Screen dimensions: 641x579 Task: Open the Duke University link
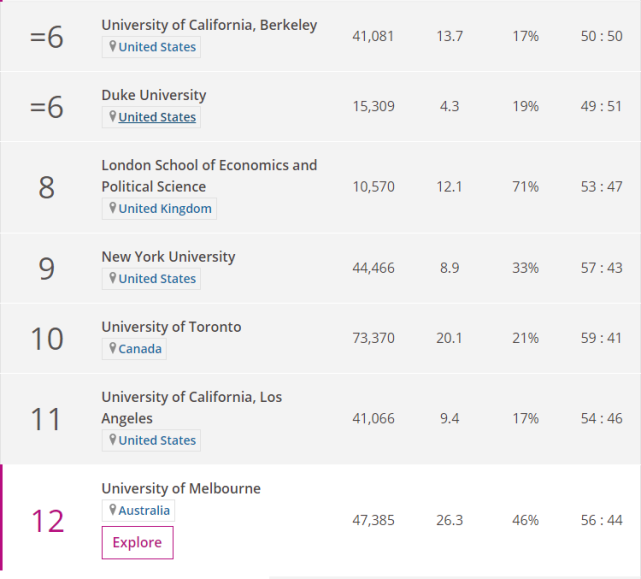pos(154,95)
